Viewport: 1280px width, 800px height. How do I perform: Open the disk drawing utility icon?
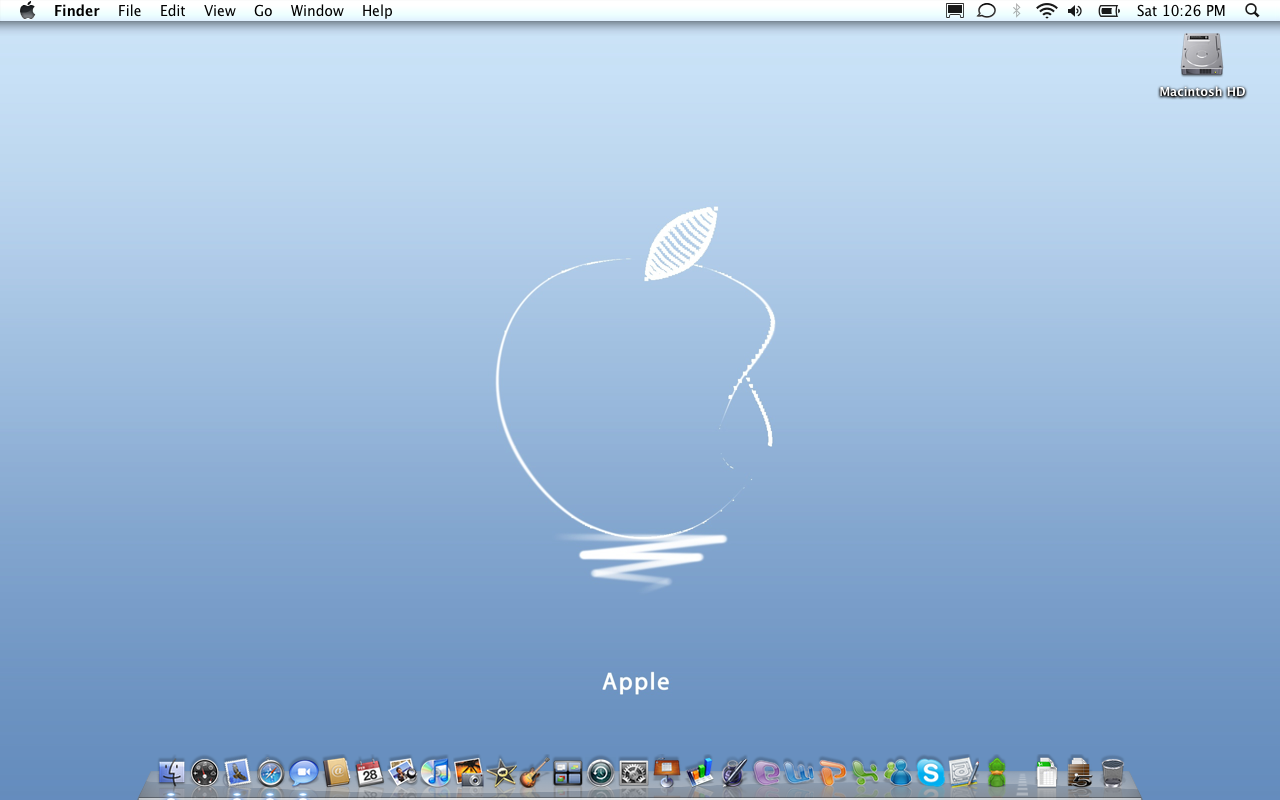[x=964, y=772]
